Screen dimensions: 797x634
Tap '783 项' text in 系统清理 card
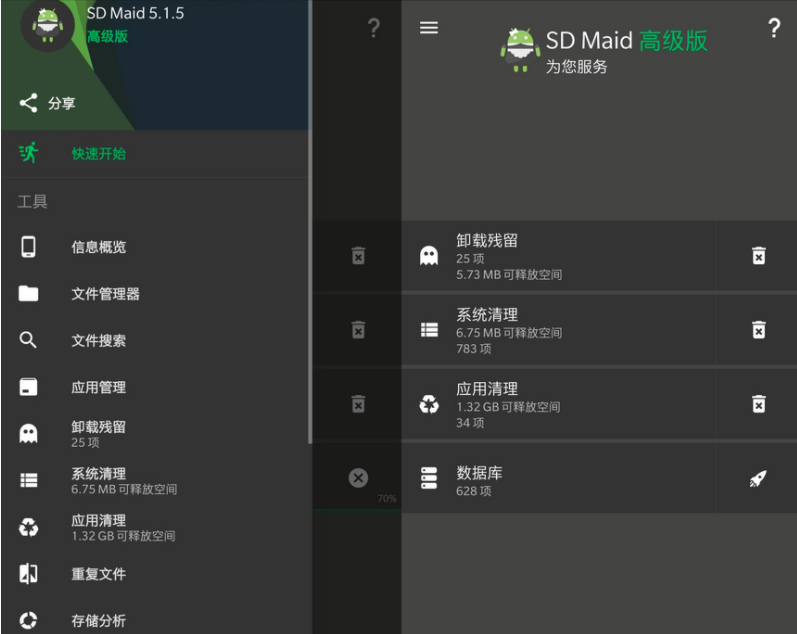tap(473, 349)
